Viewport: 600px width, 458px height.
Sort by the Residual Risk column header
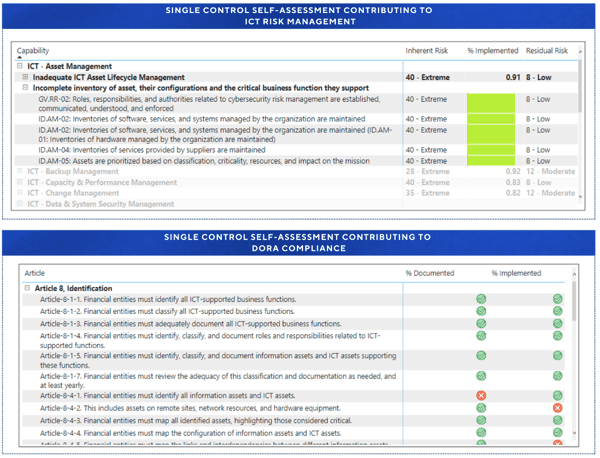(547, 51)
